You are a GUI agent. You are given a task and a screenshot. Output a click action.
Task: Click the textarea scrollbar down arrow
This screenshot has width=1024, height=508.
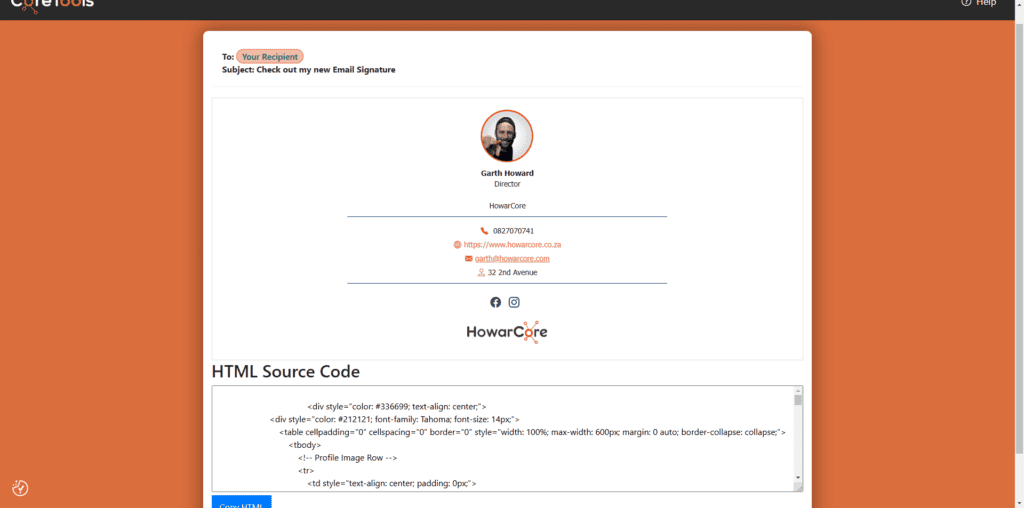coord(797,478)
